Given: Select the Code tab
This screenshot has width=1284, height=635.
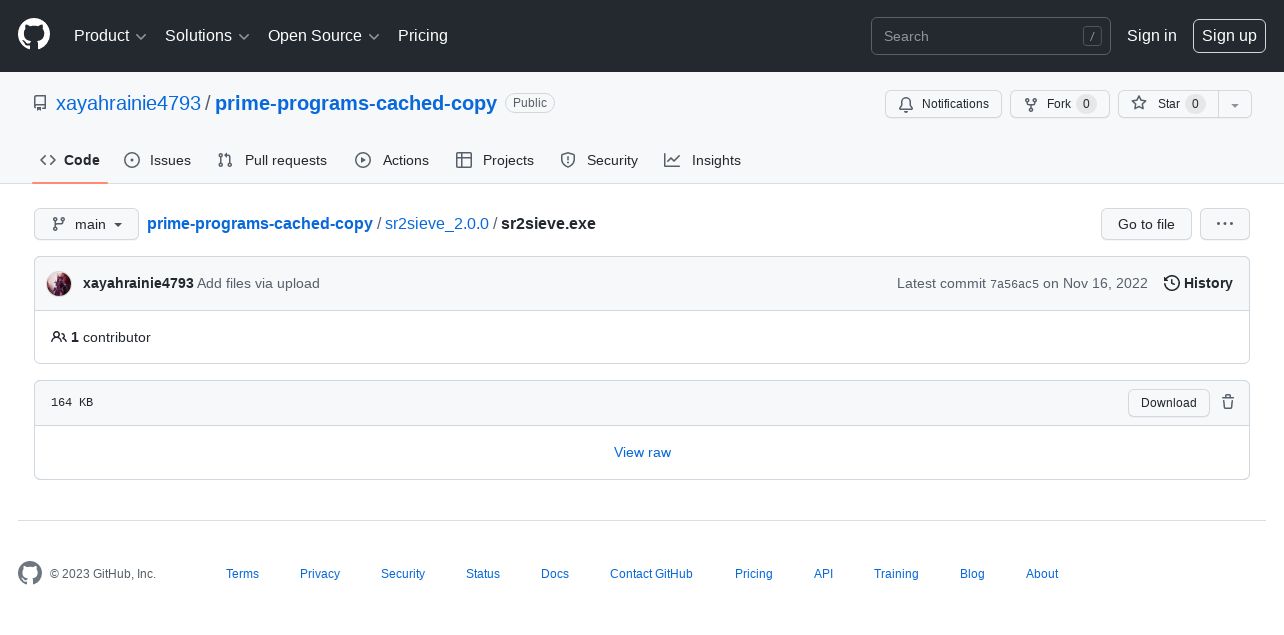Looking at the screenshot, I should (x=70, y=160).
